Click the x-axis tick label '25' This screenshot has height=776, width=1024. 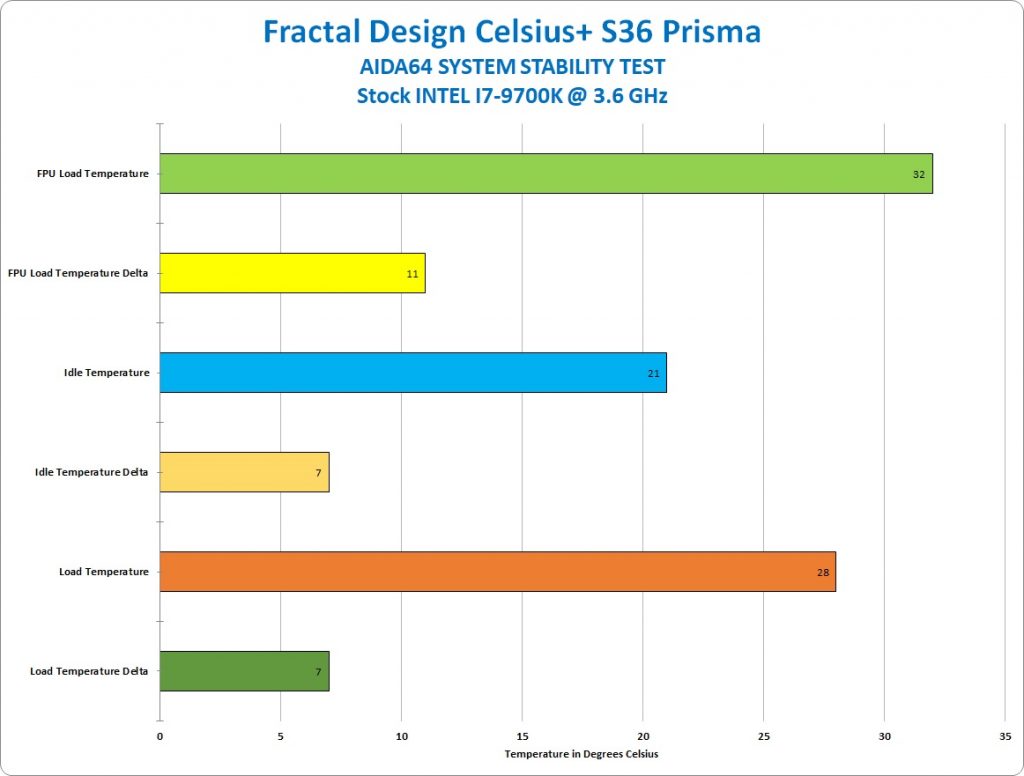763,737
